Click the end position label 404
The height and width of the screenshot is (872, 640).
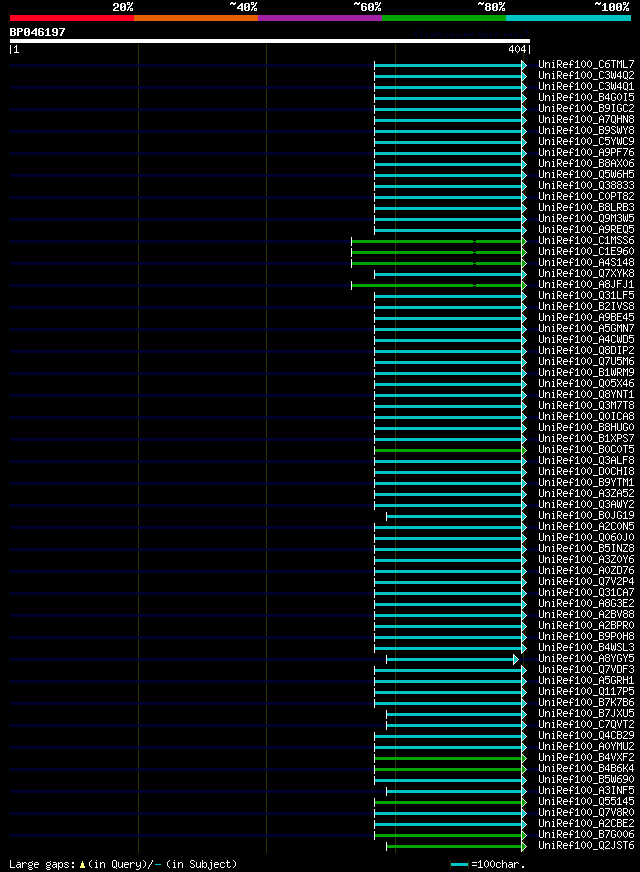[517, 49]
